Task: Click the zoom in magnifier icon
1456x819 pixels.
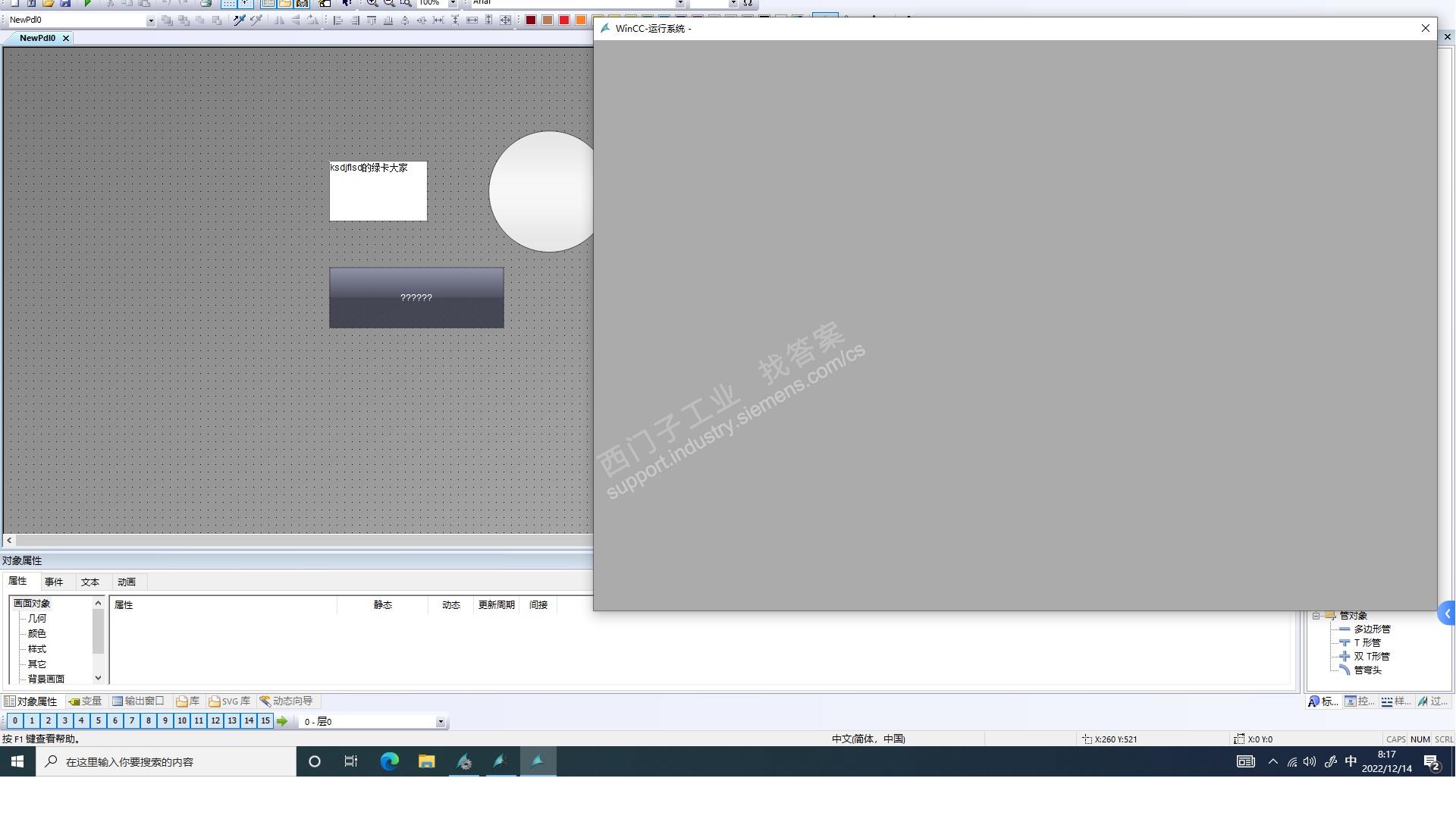Action: pos(372,3)
